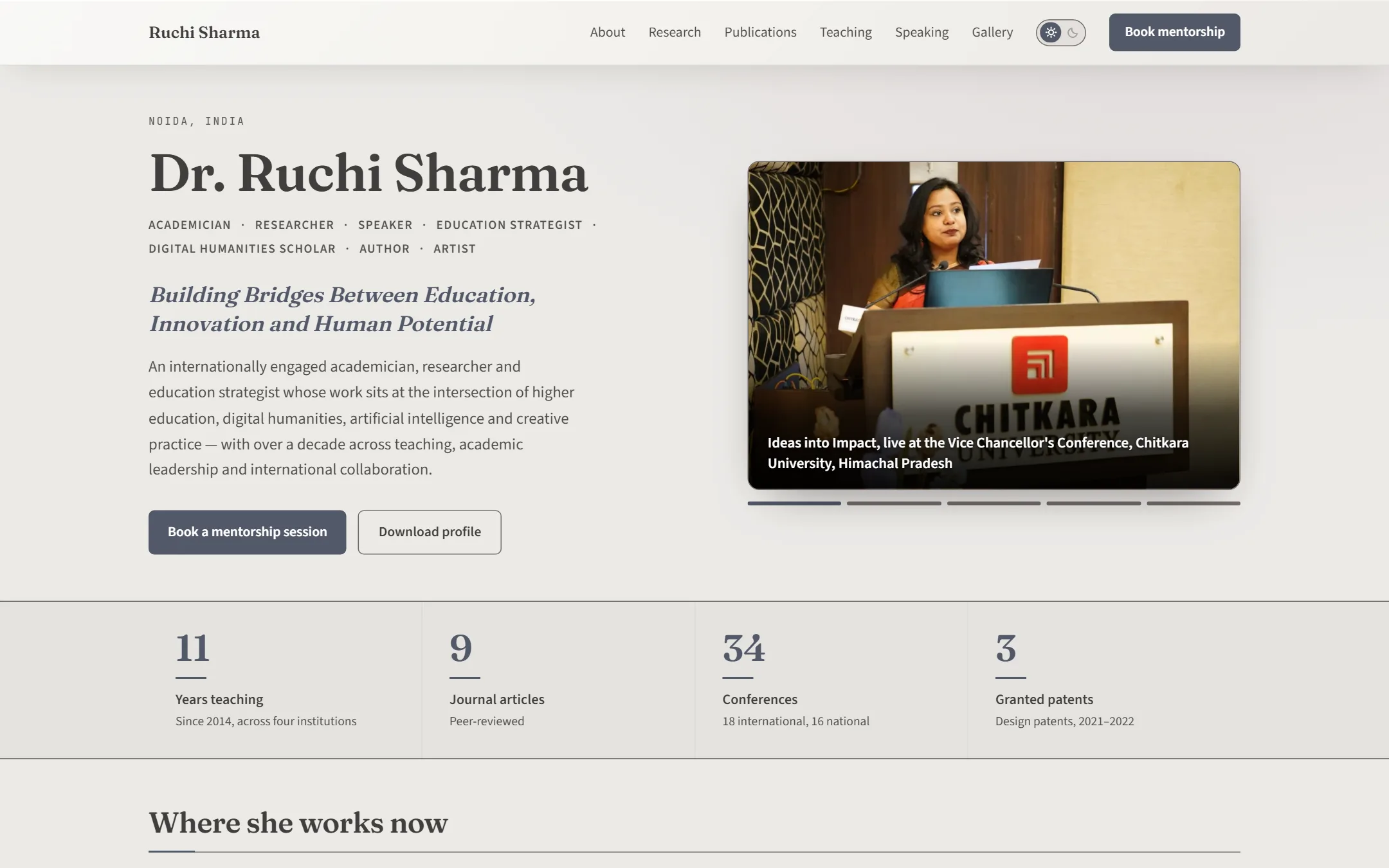Open the Speaking nav item
The image size is (1389, 868).
tap(921, 32)
